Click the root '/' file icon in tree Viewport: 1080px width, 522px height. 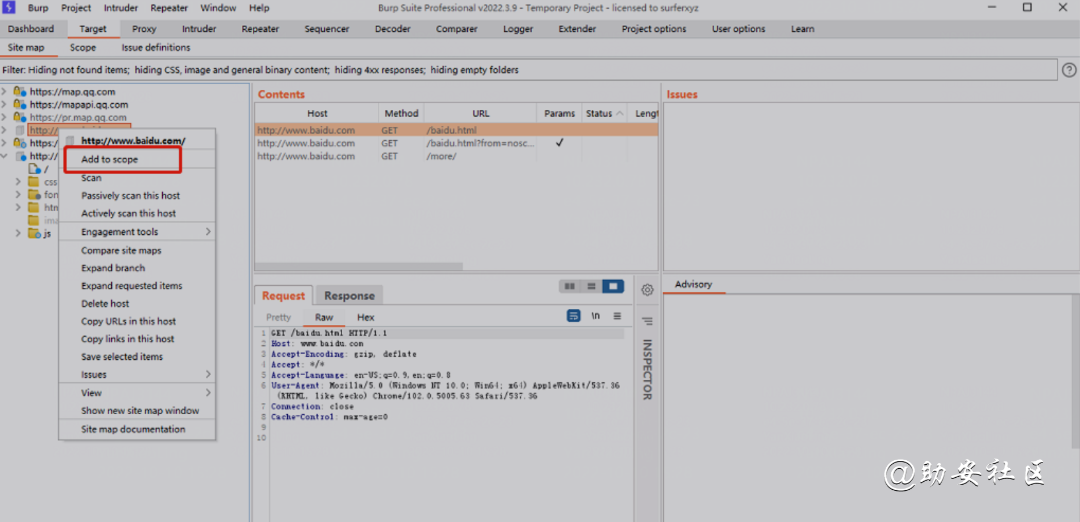pyautogui.click(x=34, y=169)
